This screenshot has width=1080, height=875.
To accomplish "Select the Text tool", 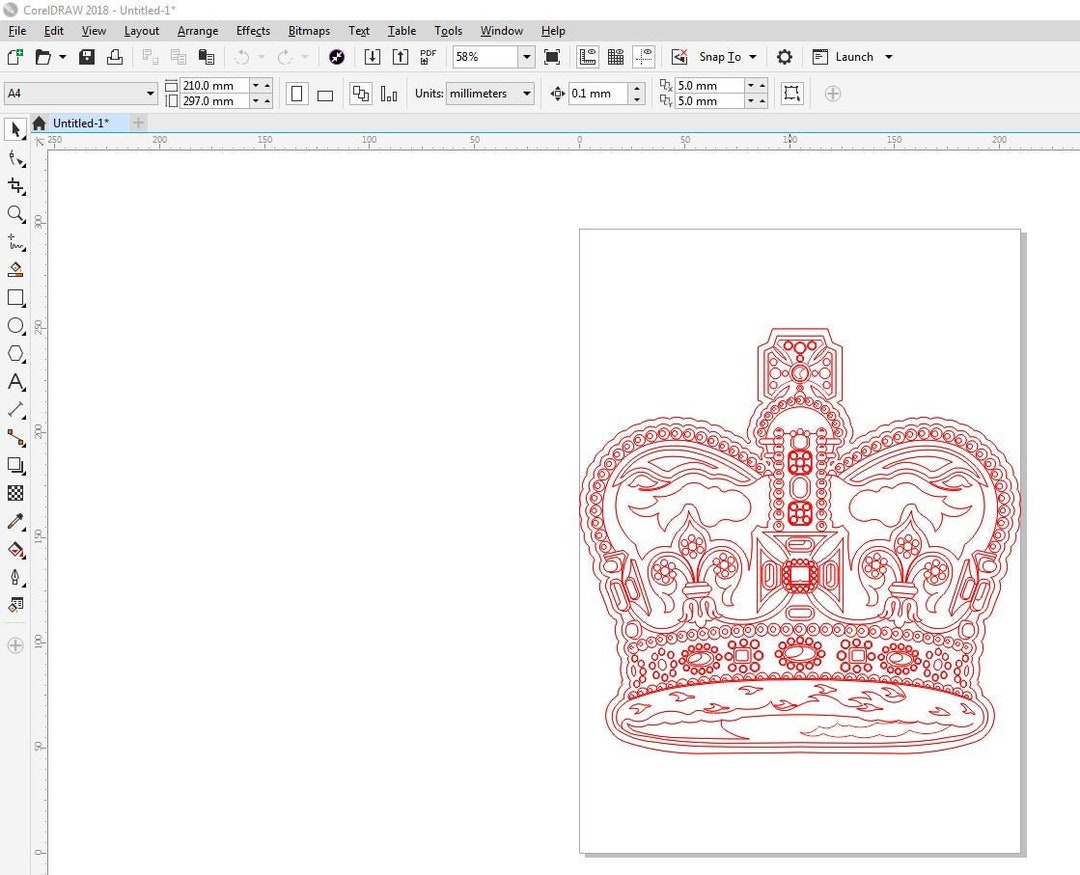I will (15, 381).
